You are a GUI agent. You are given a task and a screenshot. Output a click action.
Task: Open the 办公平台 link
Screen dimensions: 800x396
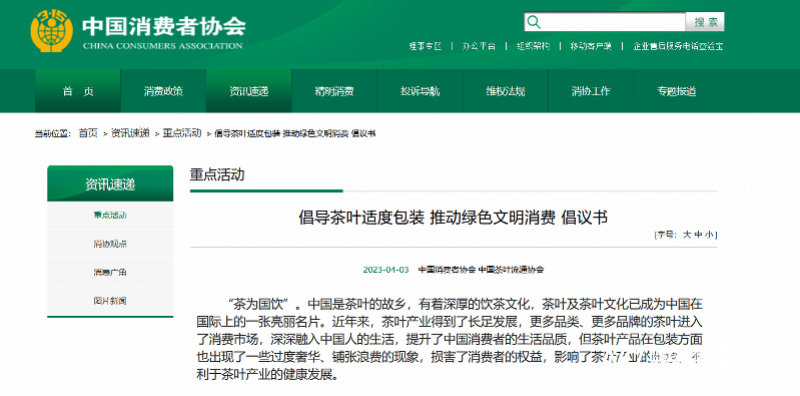pyautogui.click(x=479, y=46)
